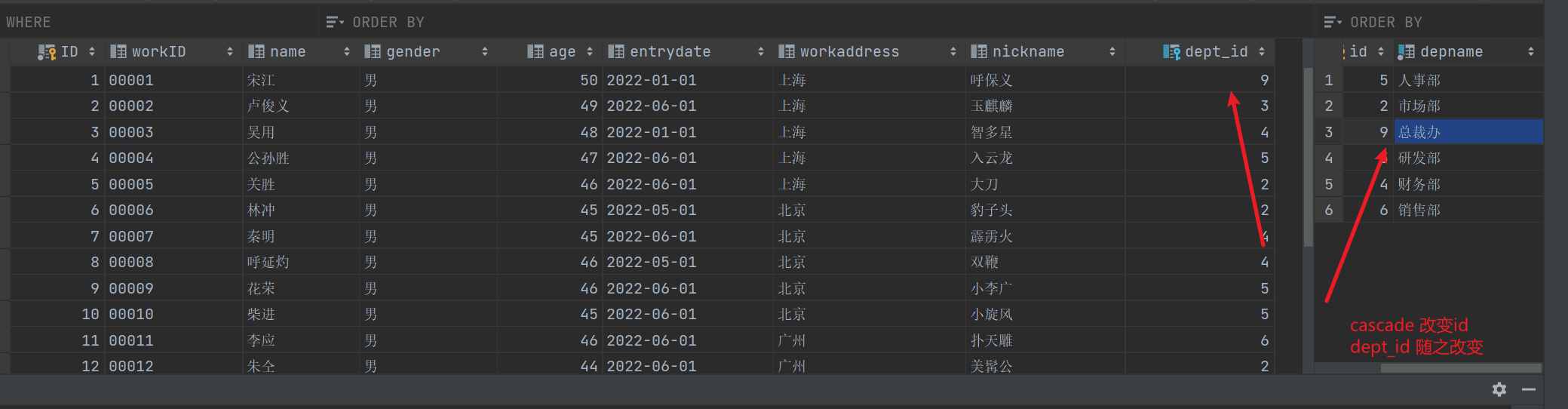1568x409 pixels.
Task: Open the left ORDER BY sort dropdown
Action: pos(334,22)
